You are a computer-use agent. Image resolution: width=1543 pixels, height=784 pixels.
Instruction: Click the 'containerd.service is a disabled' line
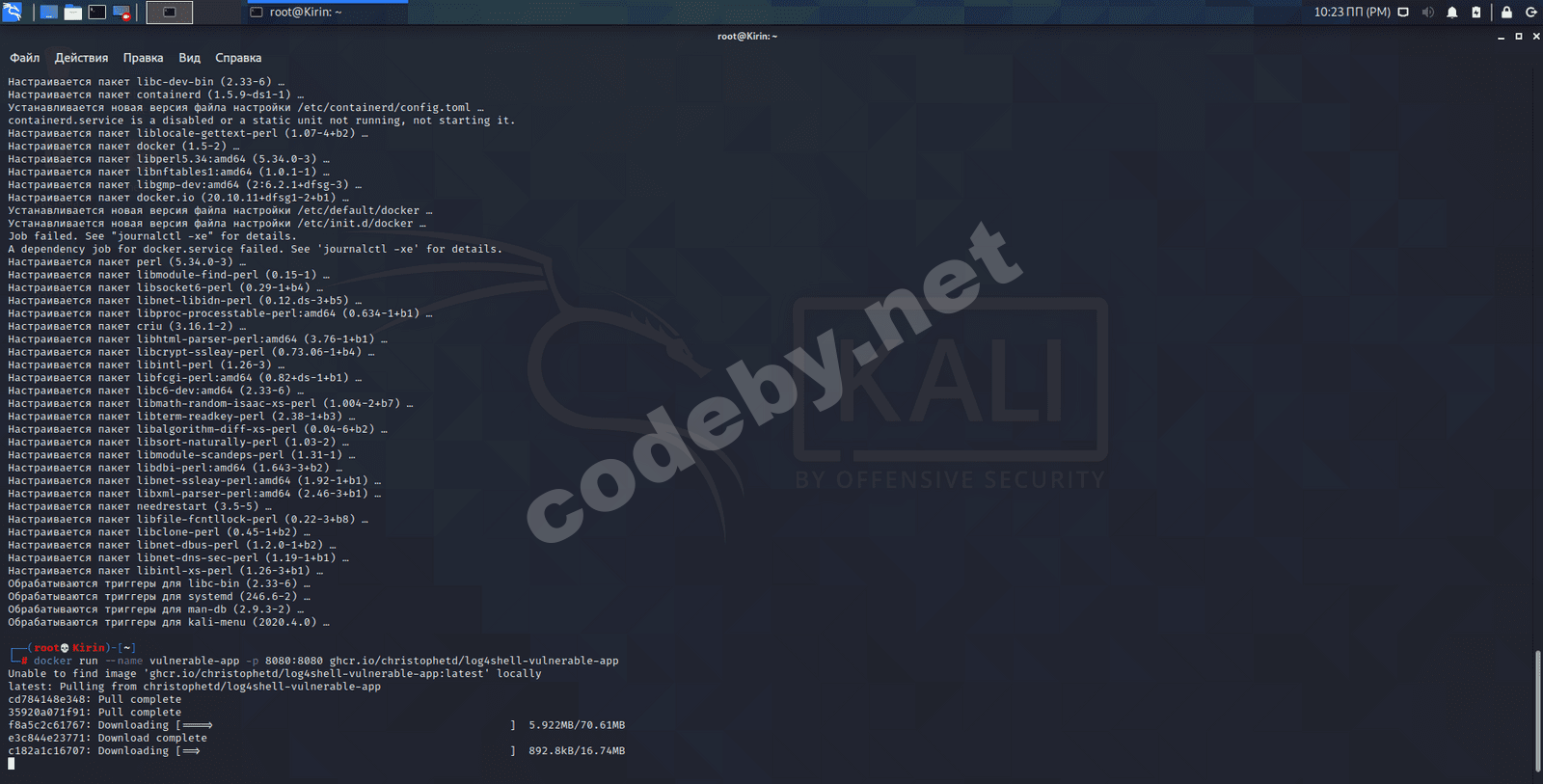point(261,121)
